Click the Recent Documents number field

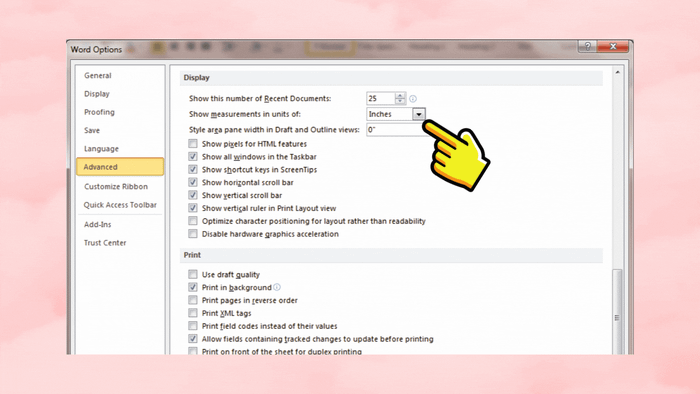(381, 98)
